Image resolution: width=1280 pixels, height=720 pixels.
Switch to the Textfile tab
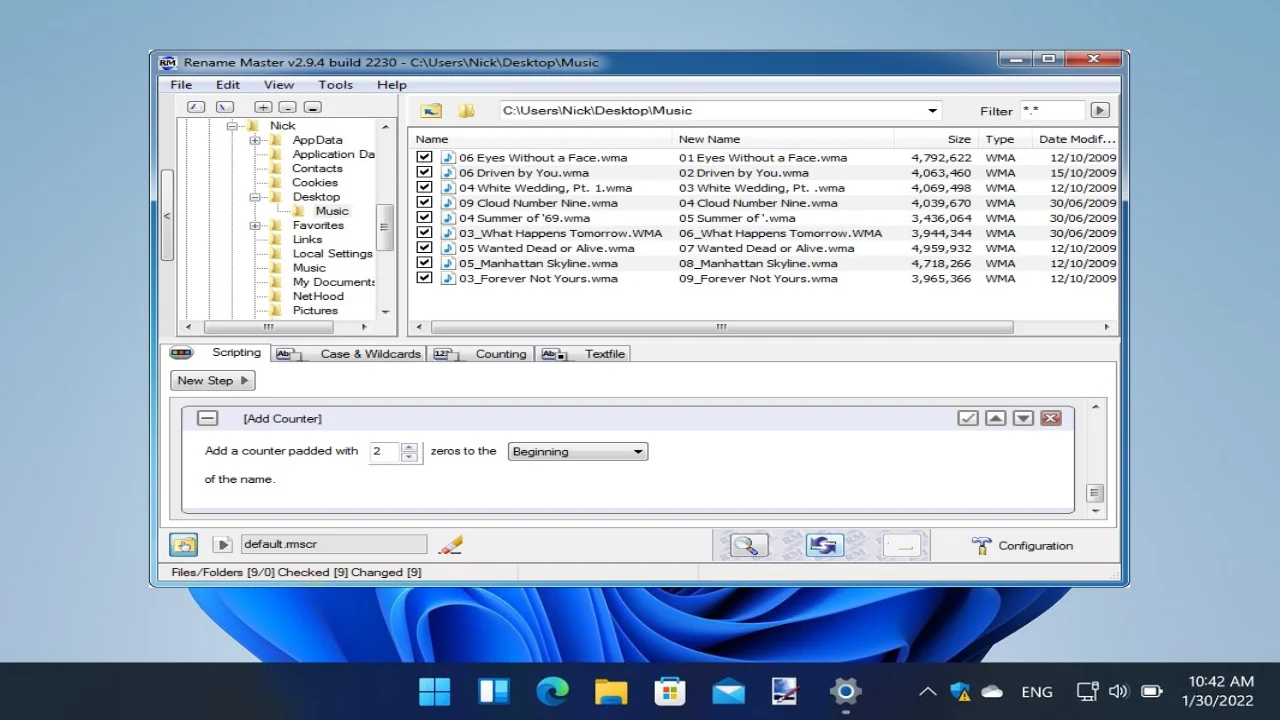(x=584, y=354)
